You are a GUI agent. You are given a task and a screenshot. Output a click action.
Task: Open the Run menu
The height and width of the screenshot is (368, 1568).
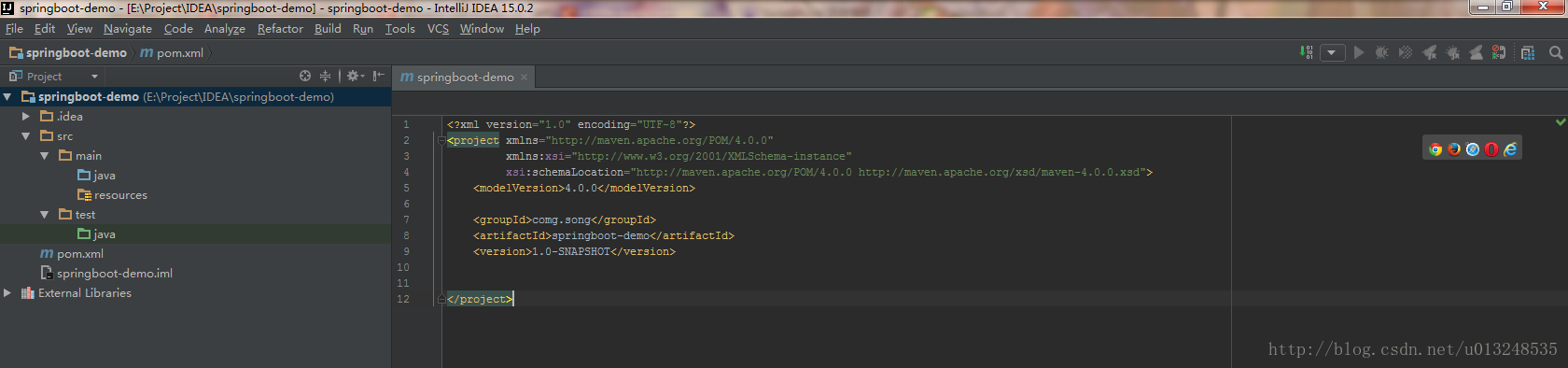tap(363, 29)
